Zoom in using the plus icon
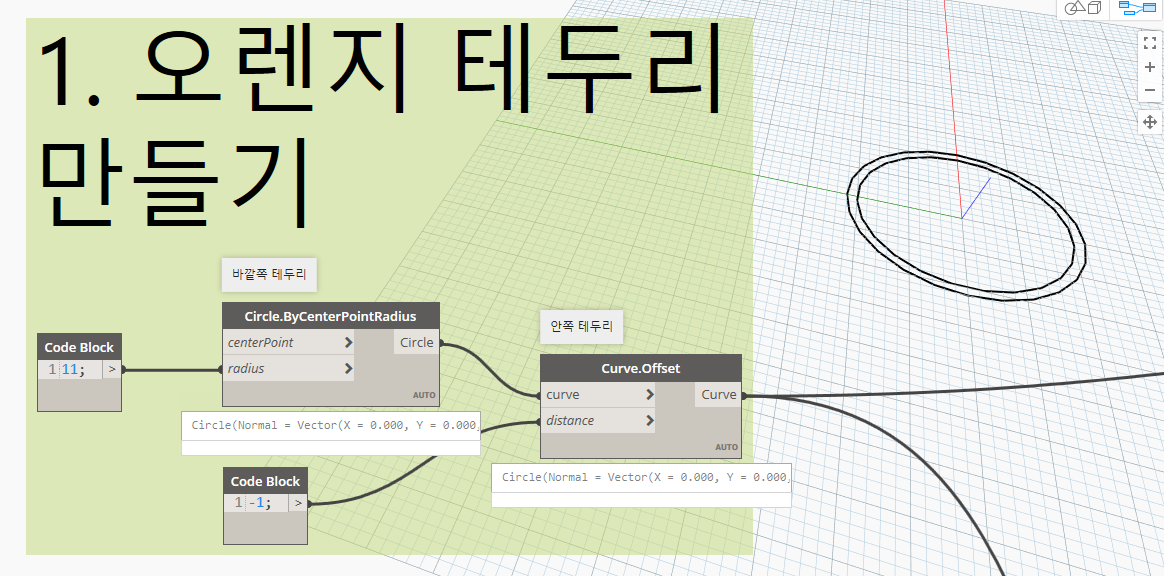The width and height of the screenshot is (1164, 576). 1150,67
